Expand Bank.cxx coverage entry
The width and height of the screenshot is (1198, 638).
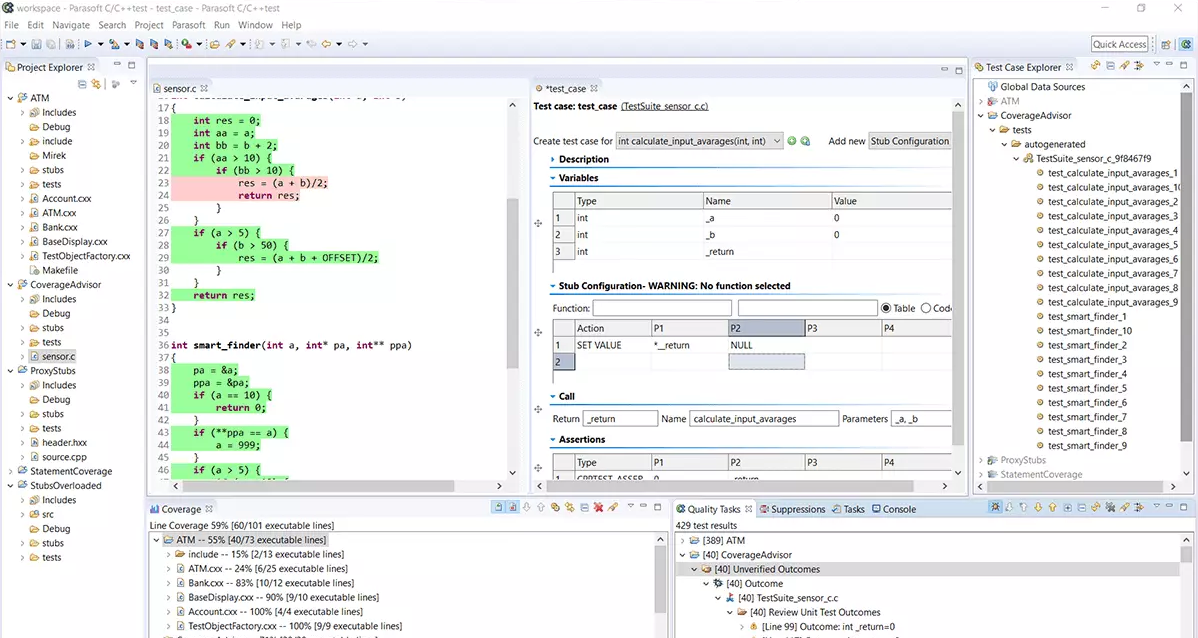coord(169,583)
